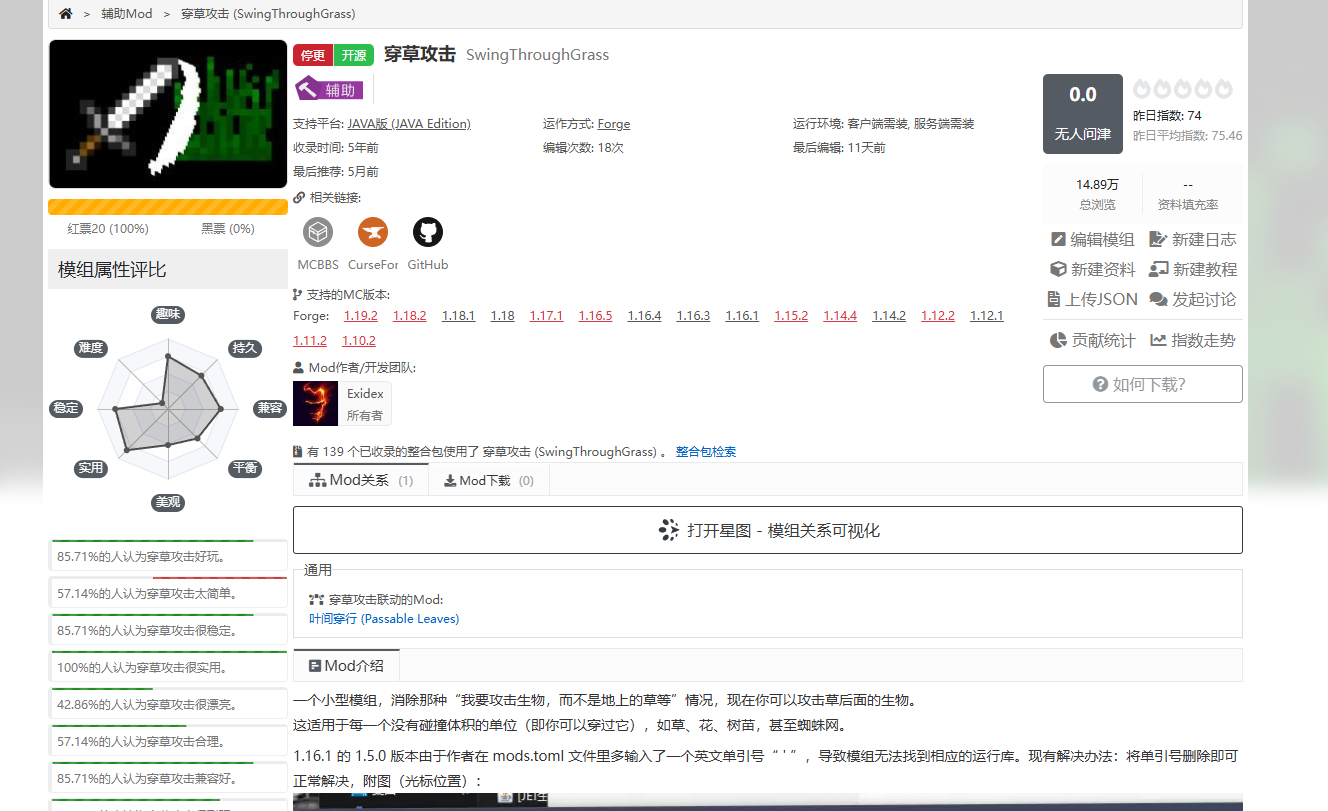Select MC version 1.16.5
1328x811 pixels.
595,316
